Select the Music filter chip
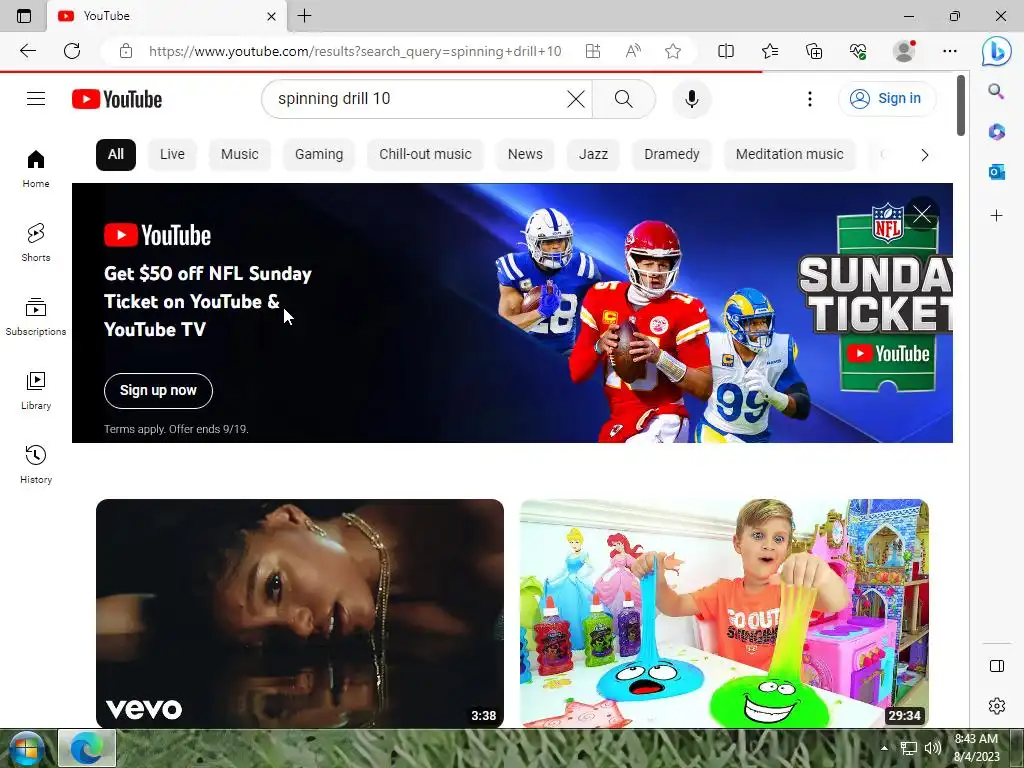Viewport: 1024px width, 768px height. 240,155
